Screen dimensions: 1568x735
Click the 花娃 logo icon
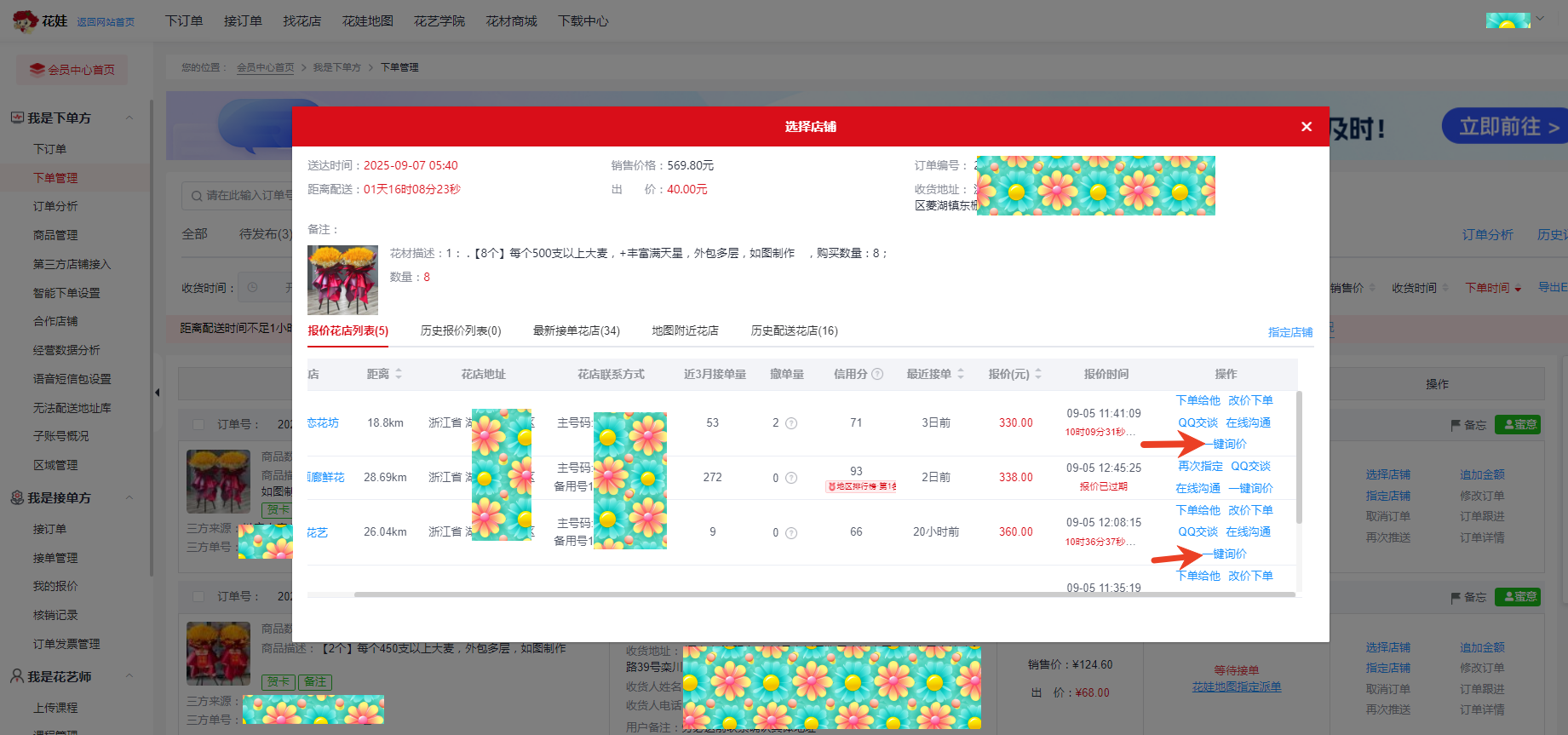coord(25,20)
